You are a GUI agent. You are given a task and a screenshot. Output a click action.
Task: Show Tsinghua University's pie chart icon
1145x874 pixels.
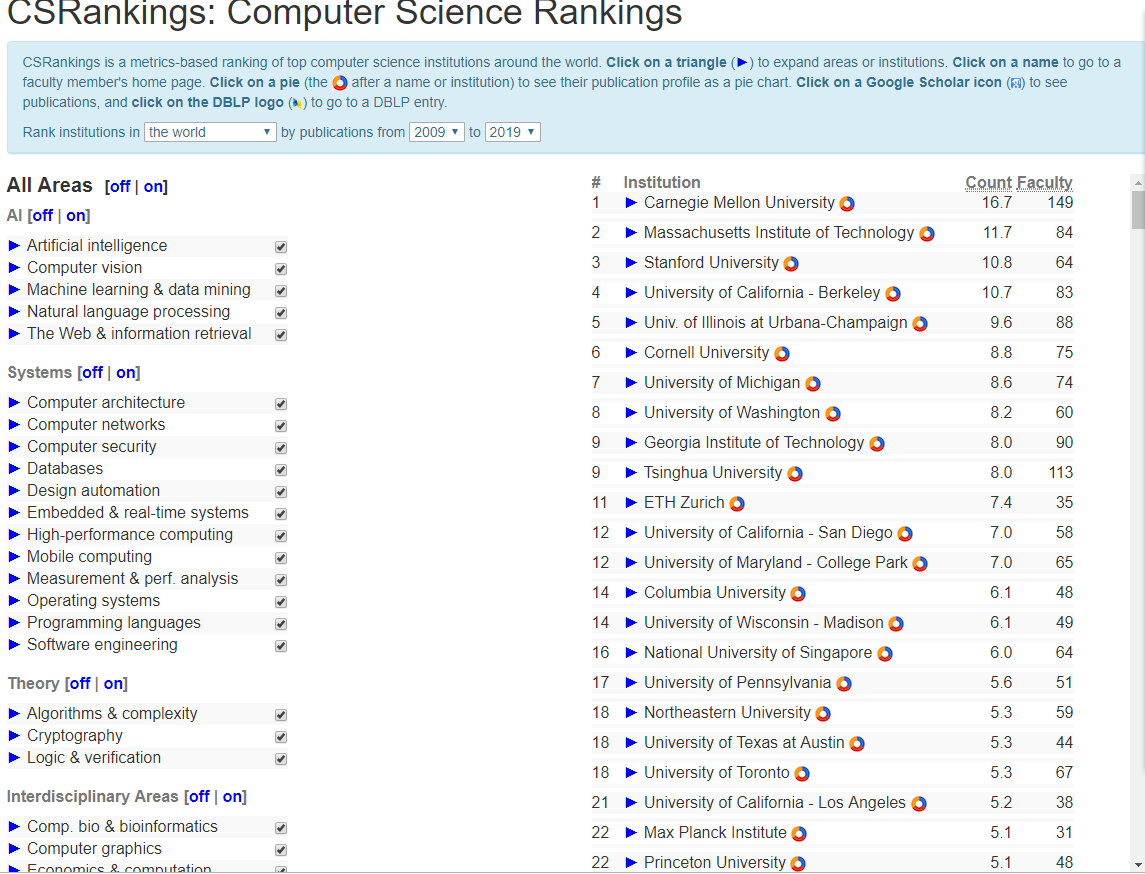click(x=794, y=473)
